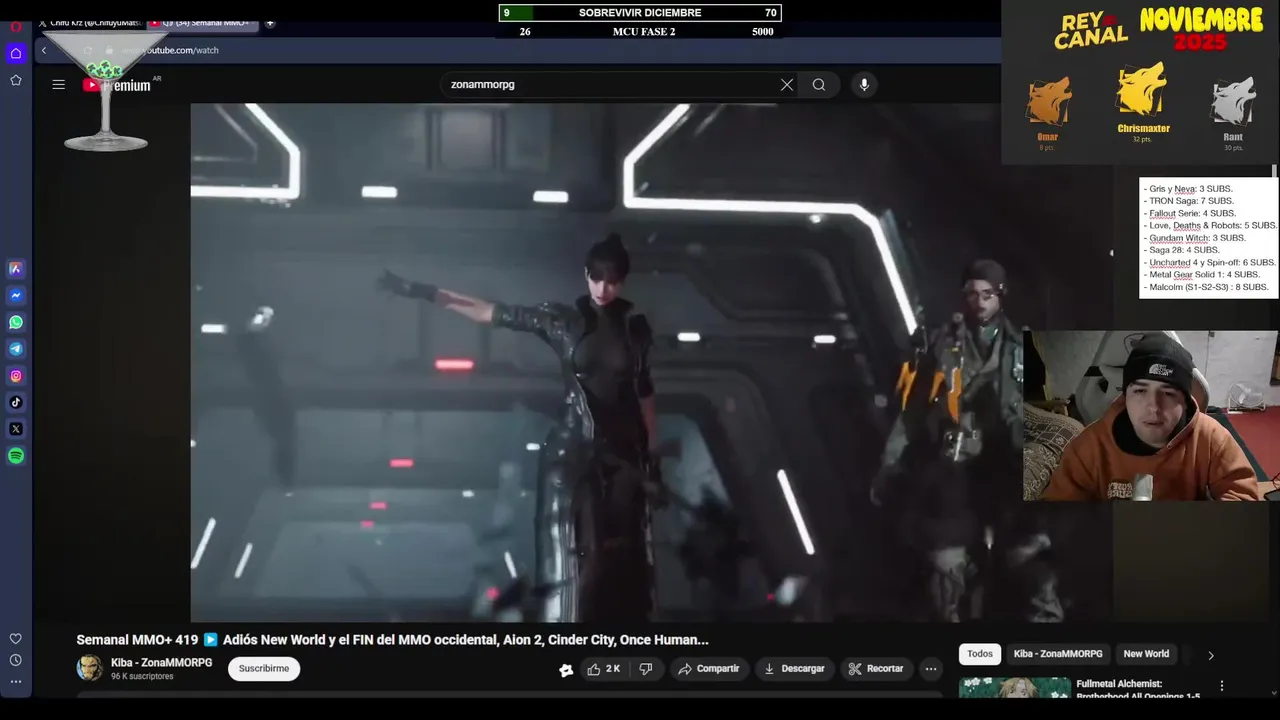The height and width of the screenshot is (720, 1280).
Task: Click the heart icon in sidebar
Action: tap(16, 639)
